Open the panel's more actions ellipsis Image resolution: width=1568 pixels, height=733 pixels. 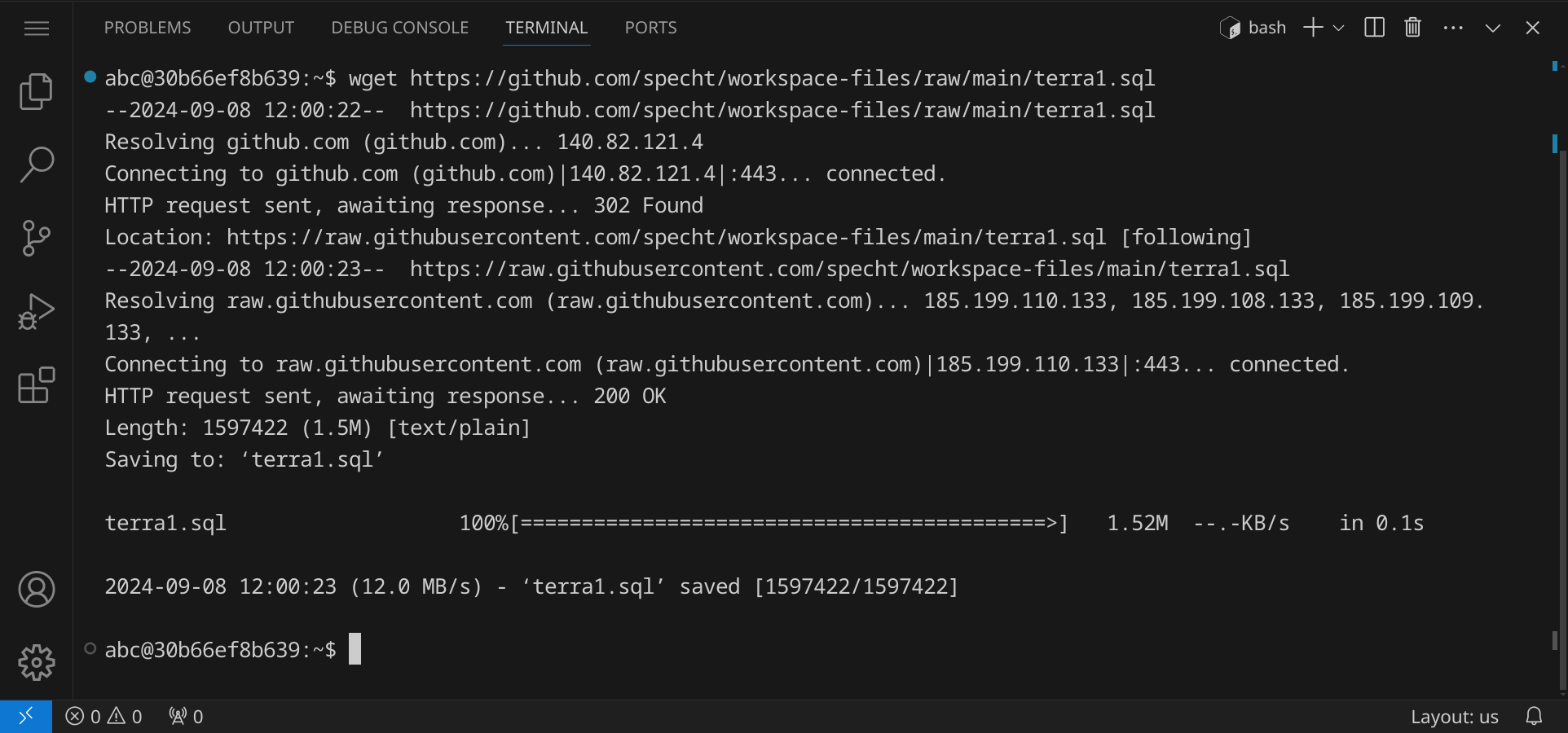pyautogui.click(x=1452, y=28)
